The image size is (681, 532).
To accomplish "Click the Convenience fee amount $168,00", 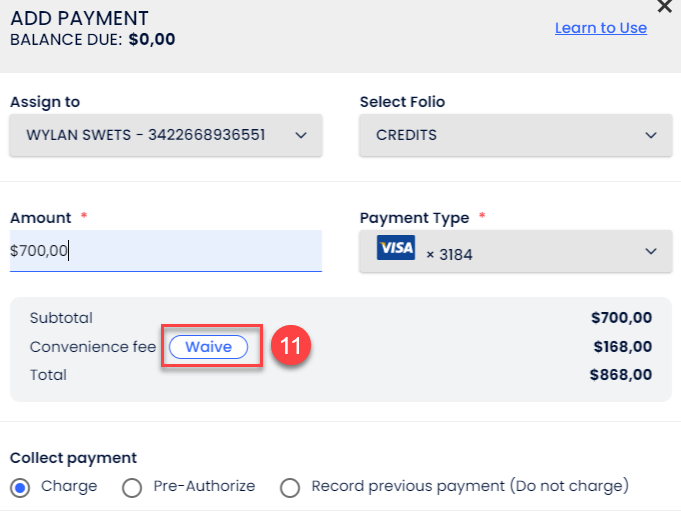I will coord(621,347).
